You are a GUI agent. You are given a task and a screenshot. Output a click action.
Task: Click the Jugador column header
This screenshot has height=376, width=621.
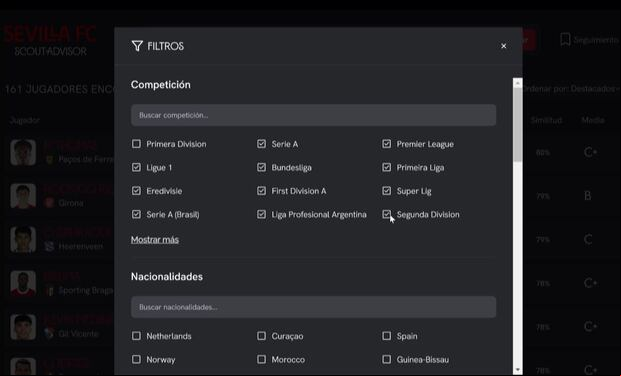click(x=25, y=120)
